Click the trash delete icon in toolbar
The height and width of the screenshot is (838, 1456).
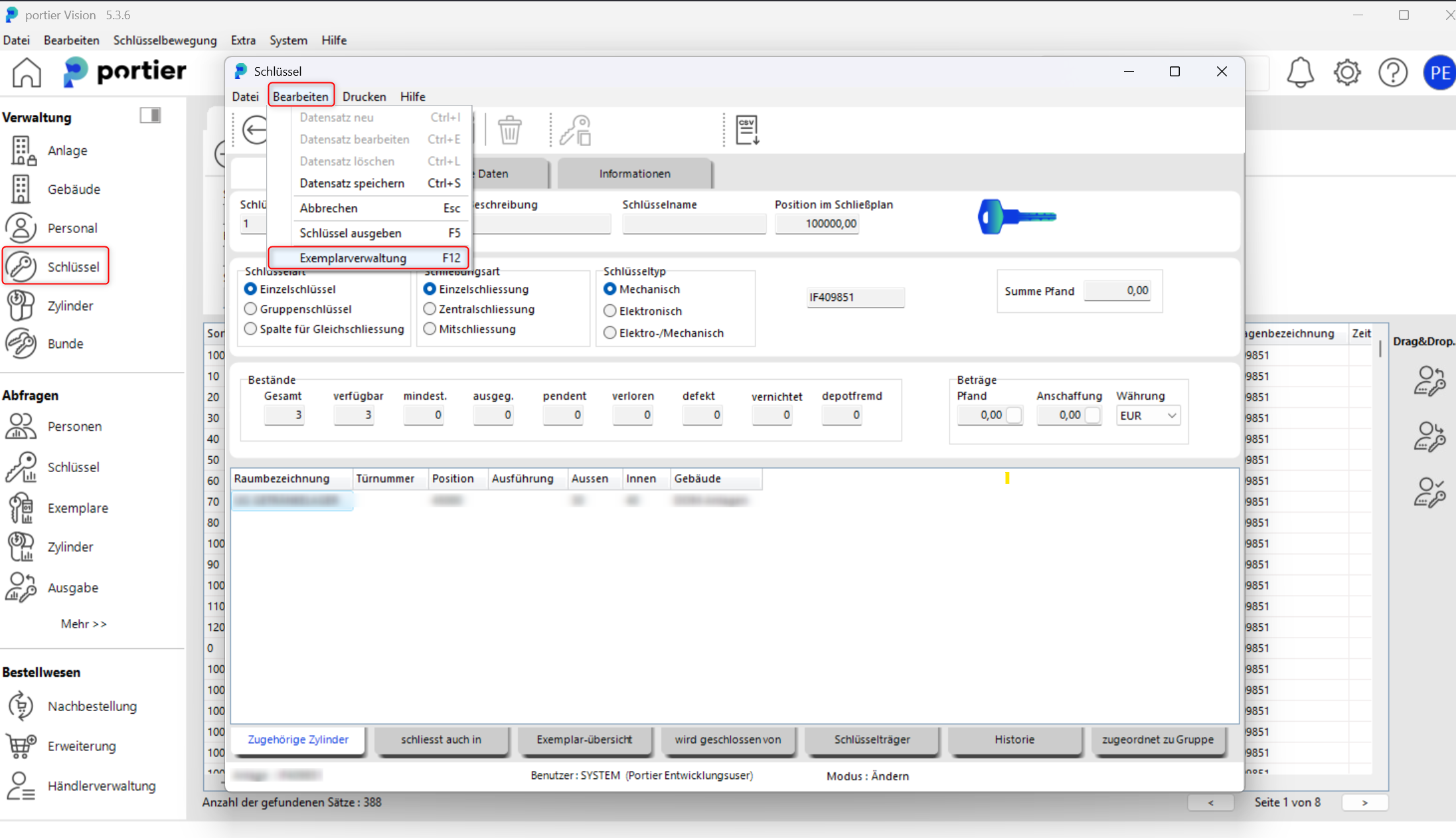coord(509,129)
